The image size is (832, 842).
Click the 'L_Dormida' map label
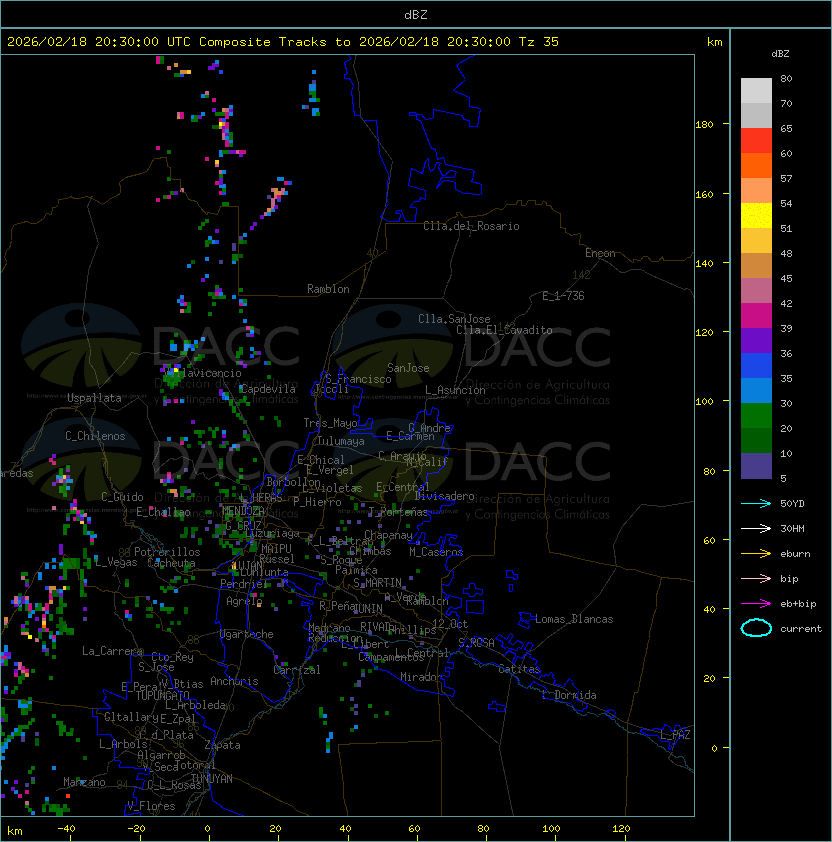pos(569,695)
